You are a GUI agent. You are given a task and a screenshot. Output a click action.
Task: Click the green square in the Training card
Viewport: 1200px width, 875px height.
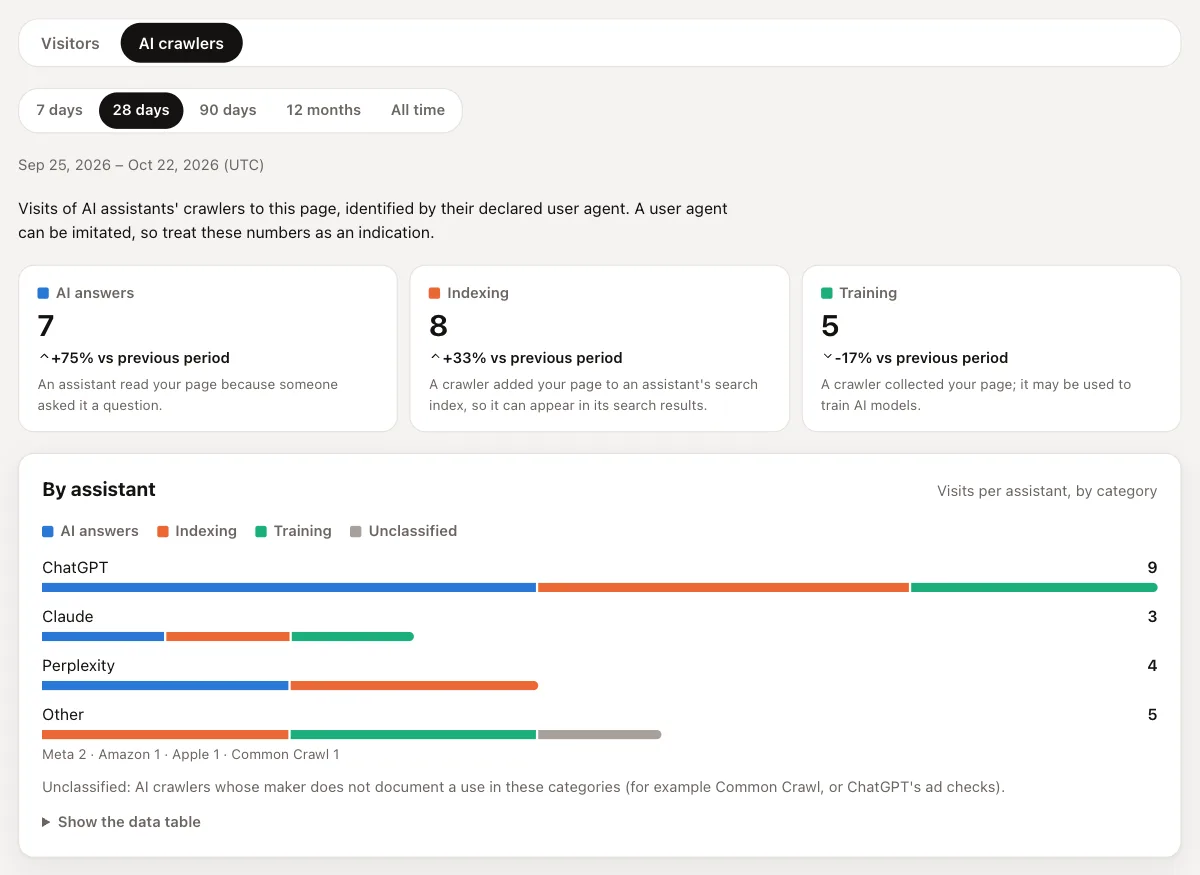[x=826, y=293]
